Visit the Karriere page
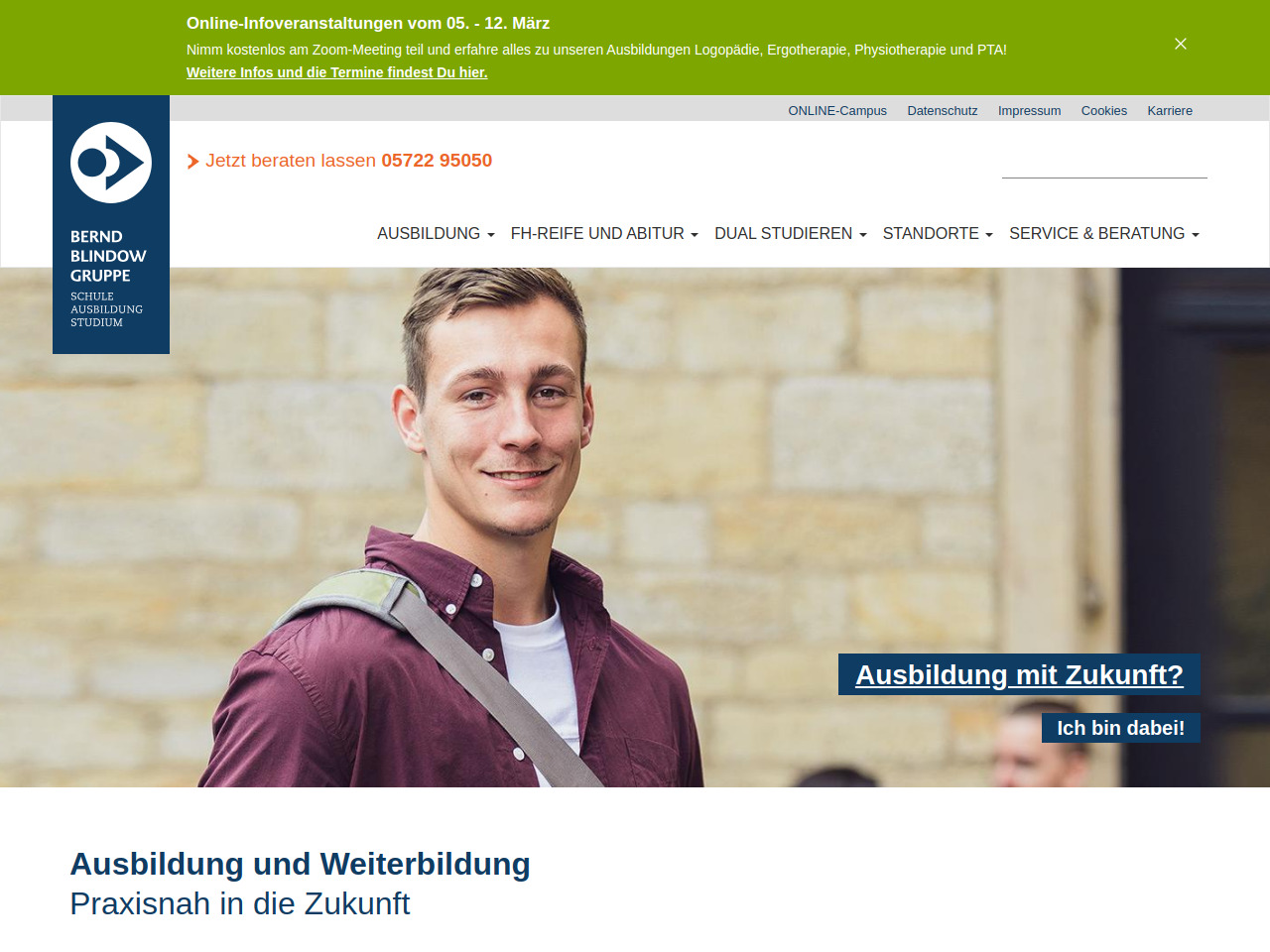Viewport: 1270px width, 952px height. click(x=1170, y=110)
